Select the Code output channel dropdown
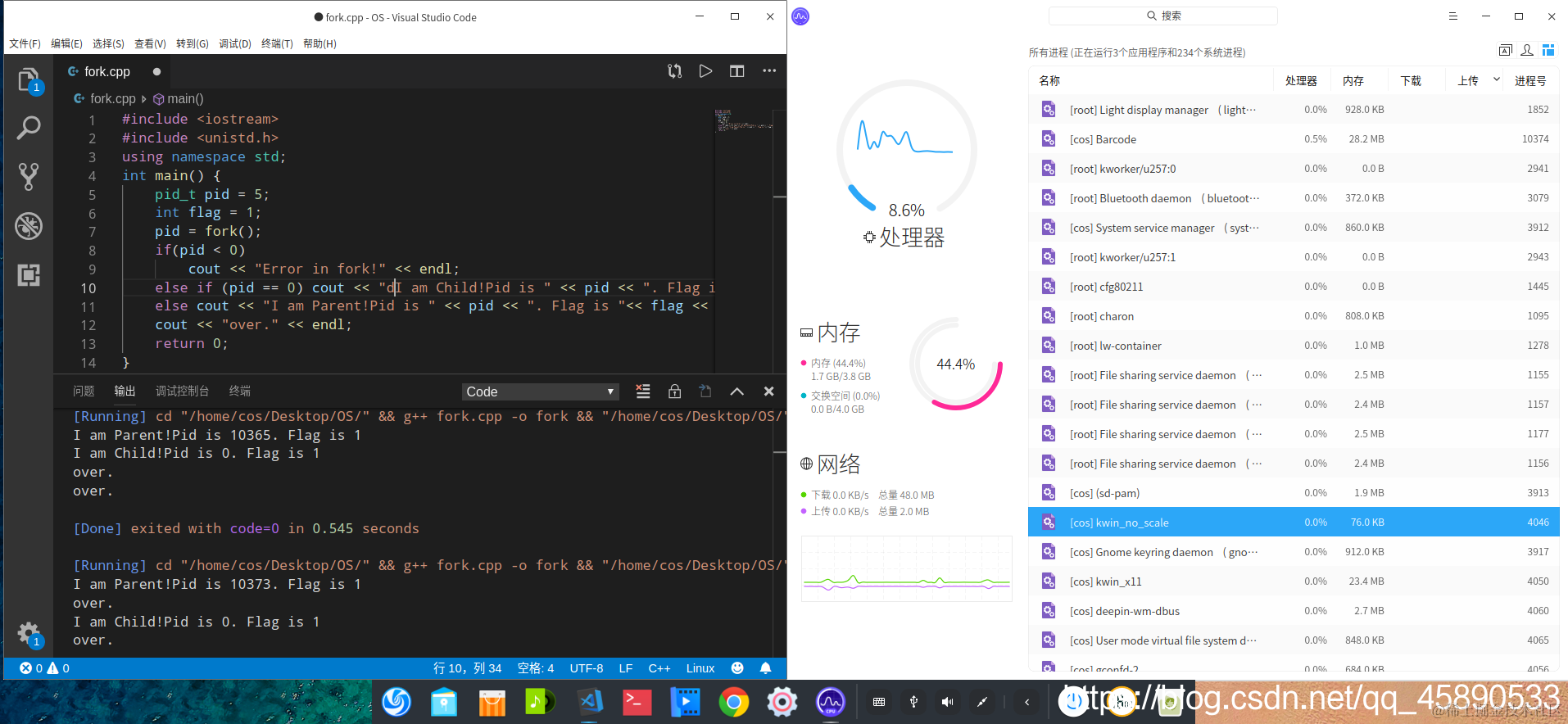Screen dimensions: 1568x724 click(x=540, y=391)
